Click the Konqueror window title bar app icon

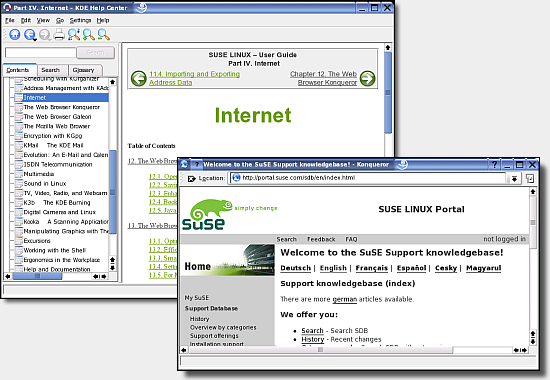coord(185,164)
